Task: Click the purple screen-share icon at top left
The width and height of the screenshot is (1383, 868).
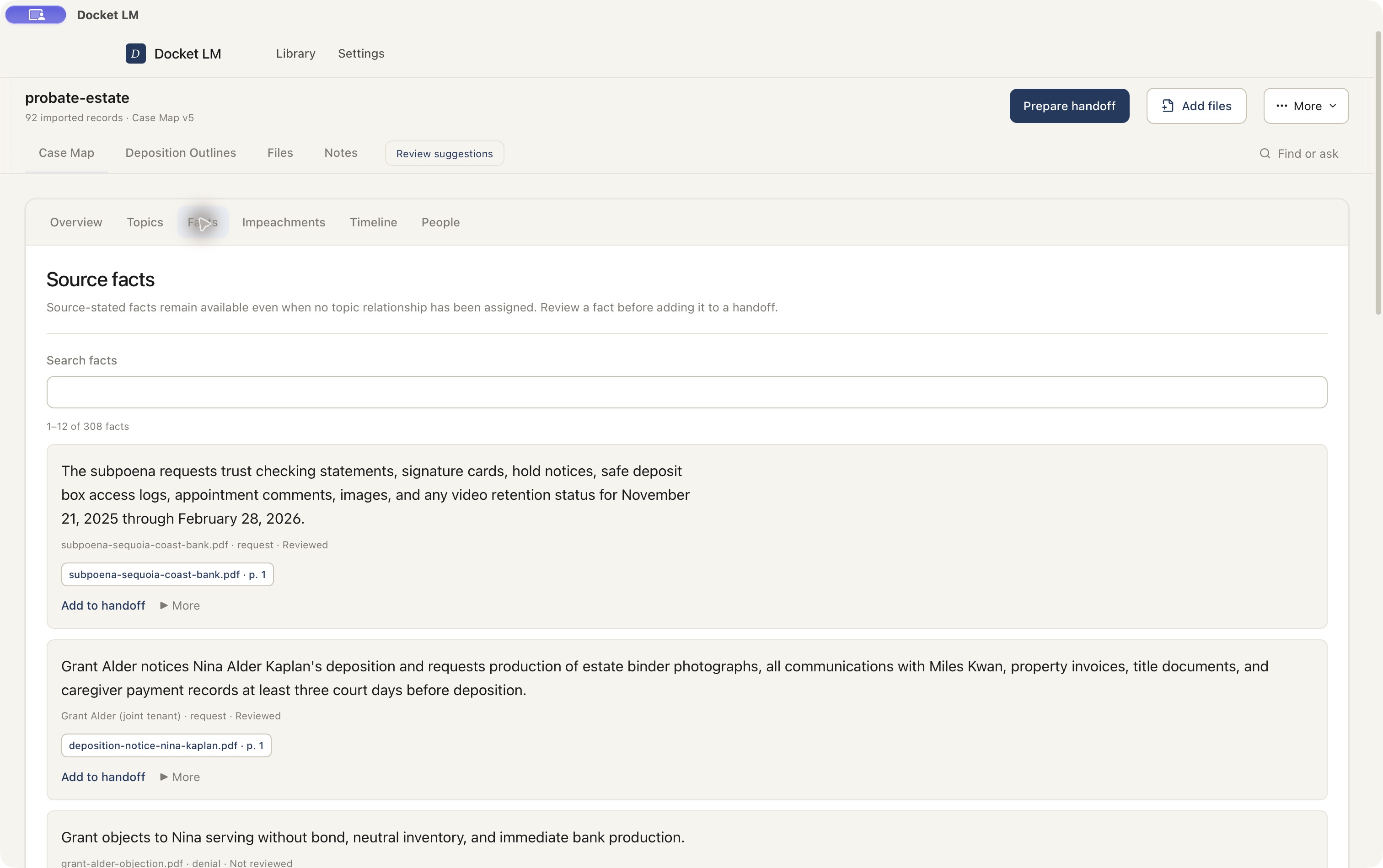Action: pyautogui.click(x=36, y=15)
